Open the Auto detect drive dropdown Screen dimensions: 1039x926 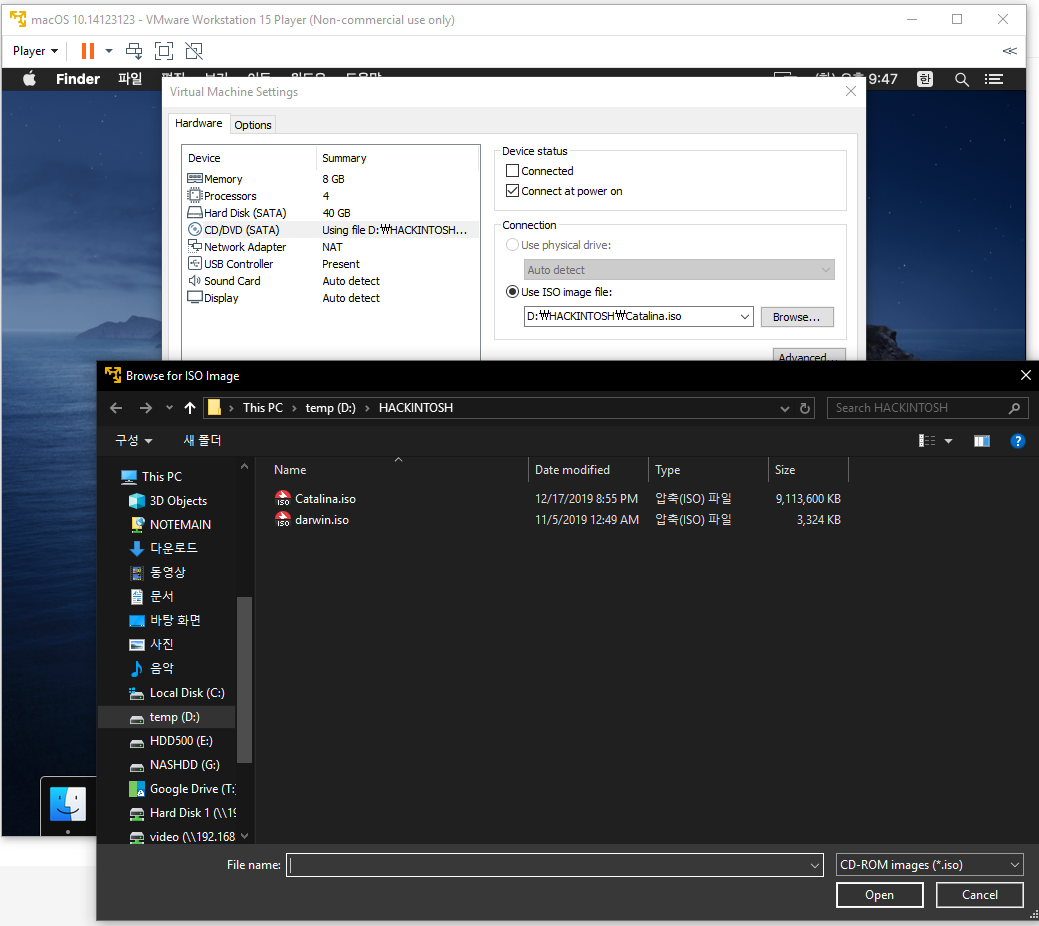tap(679, 270)
